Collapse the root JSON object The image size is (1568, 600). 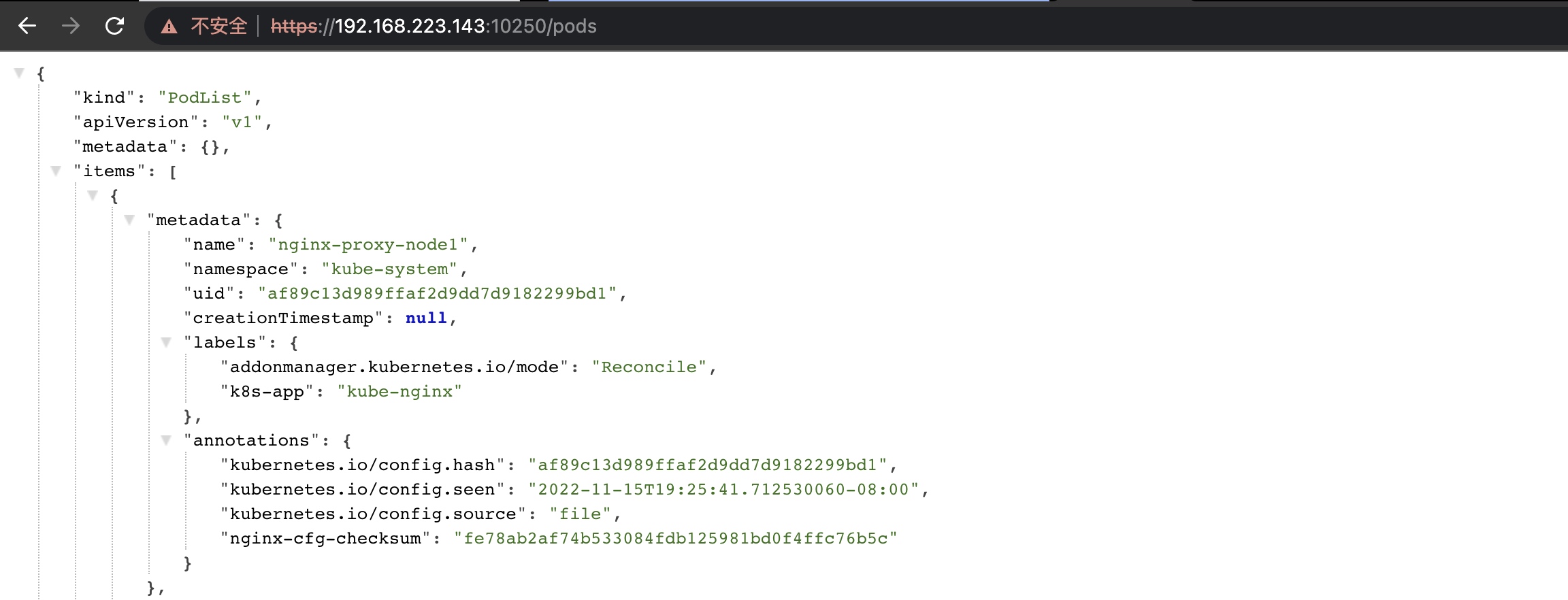point(19,73)
